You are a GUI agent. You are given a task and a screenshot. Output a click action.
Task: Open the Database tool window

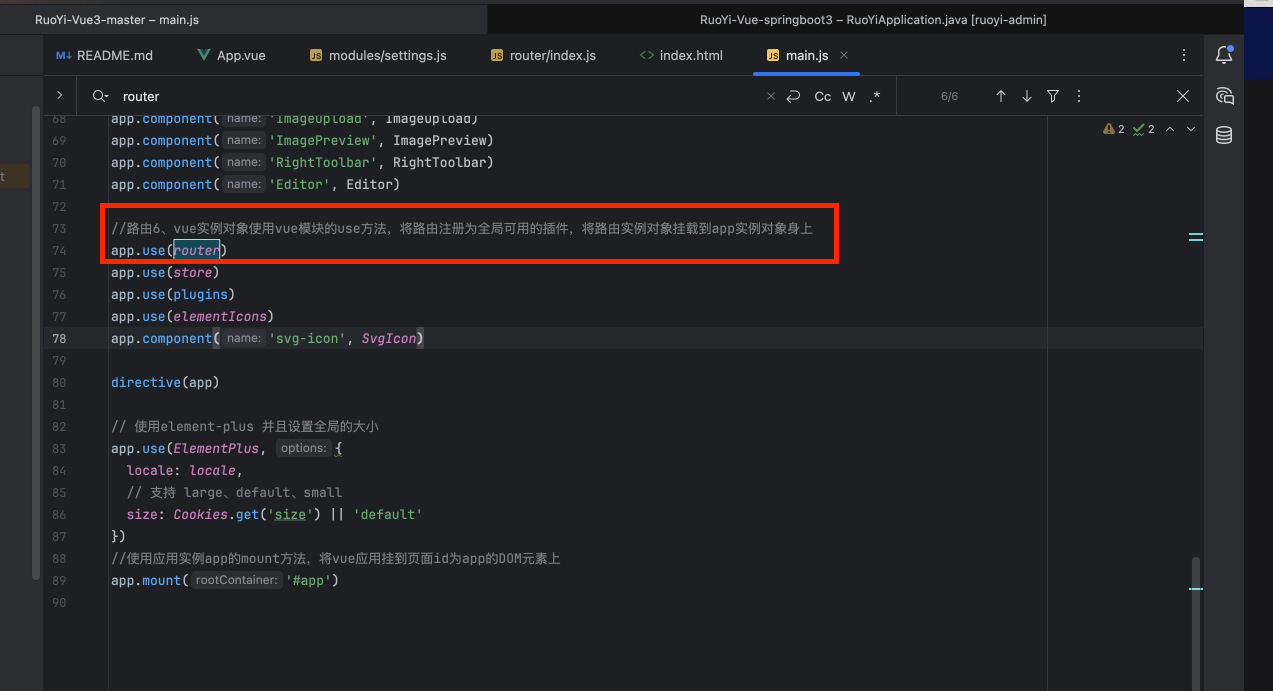point(1224,136)
